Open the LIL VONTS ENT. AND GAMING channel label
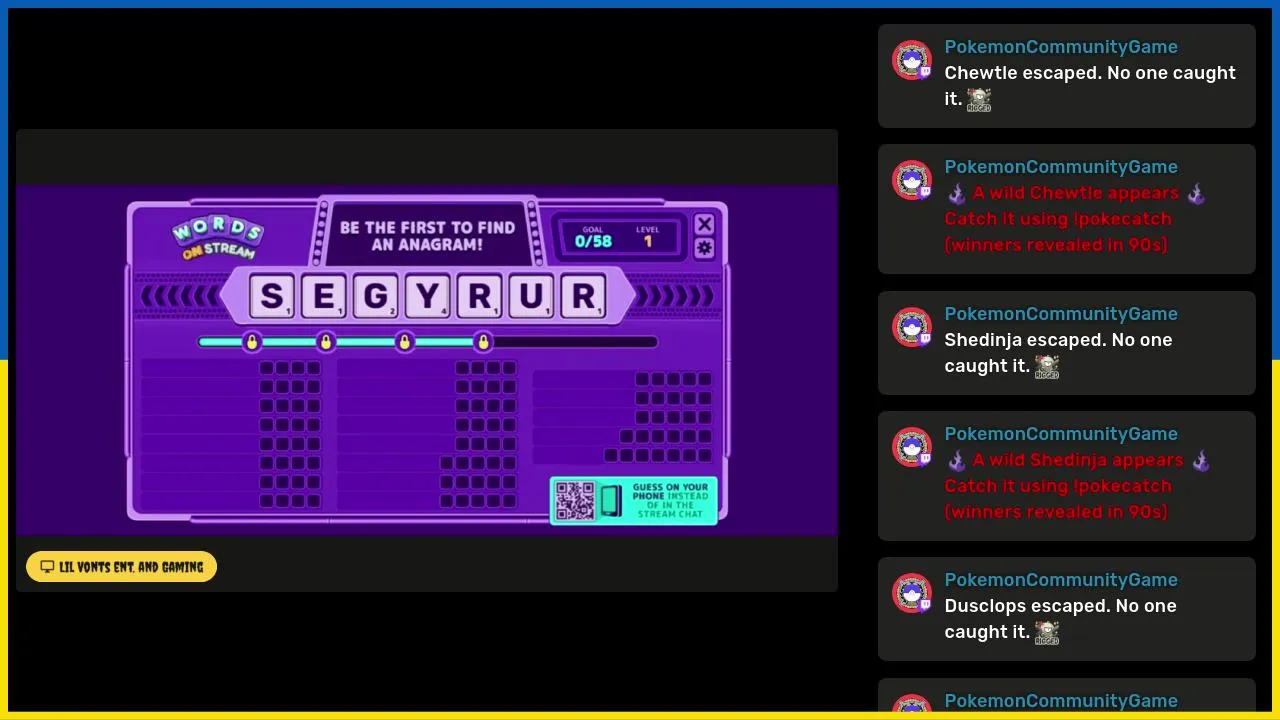Viewport: 1280px width, 720px height. coord(121,567)
